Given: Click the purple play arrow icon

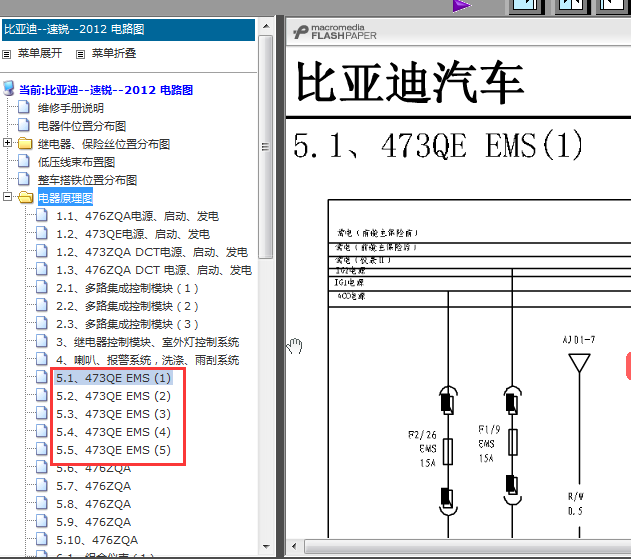Looking at the screenshot, I should pos(461,6).
